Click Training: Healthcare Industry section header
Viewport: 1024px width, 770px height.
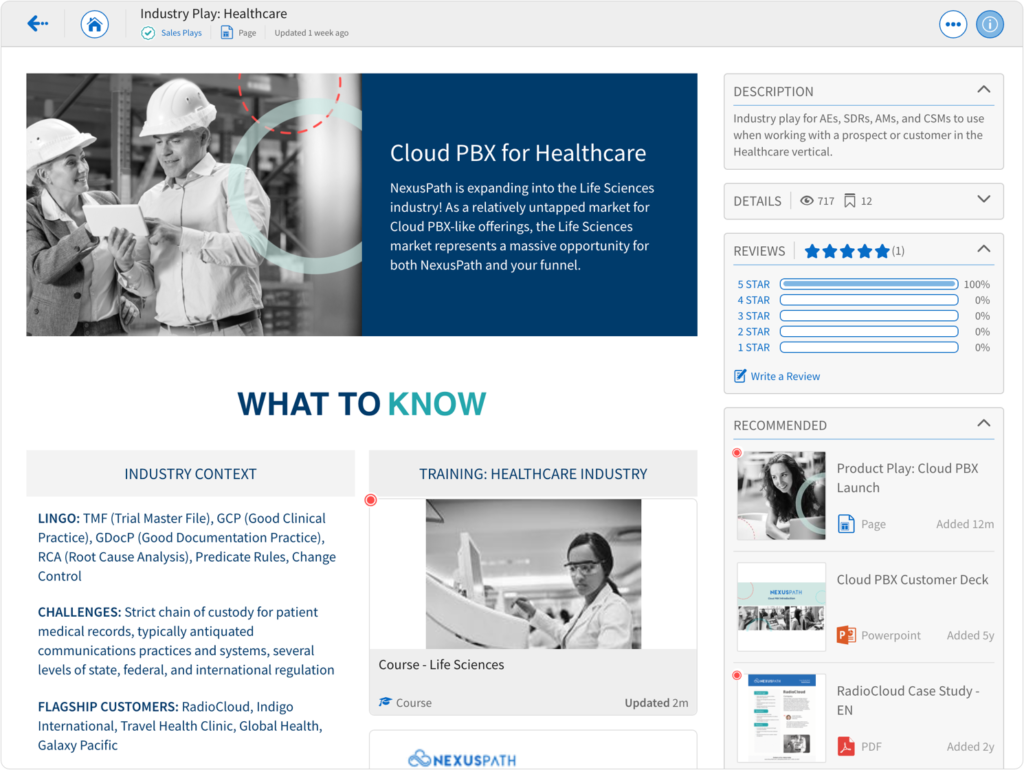click(x=533, y=473)
